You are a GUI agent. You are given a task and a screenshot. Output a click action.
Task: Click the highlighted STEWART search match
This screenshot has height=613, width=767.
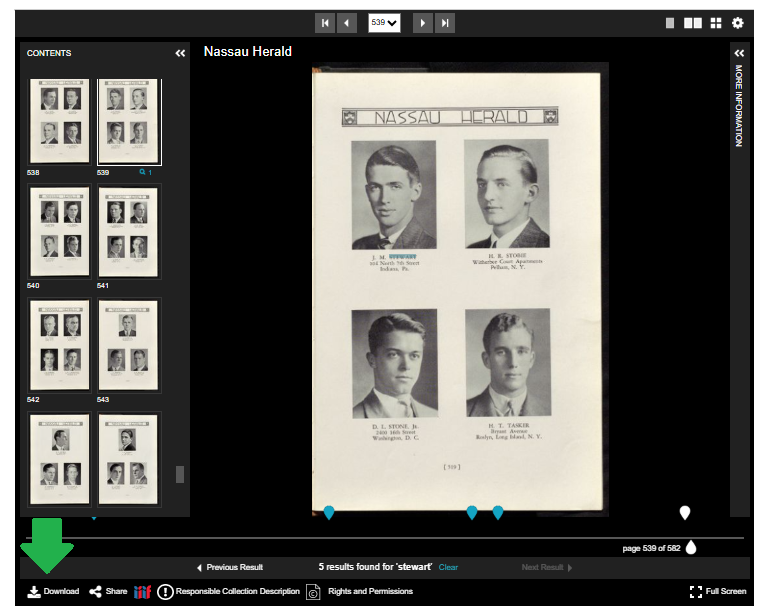pyautogui.click(x=403, y=256)
